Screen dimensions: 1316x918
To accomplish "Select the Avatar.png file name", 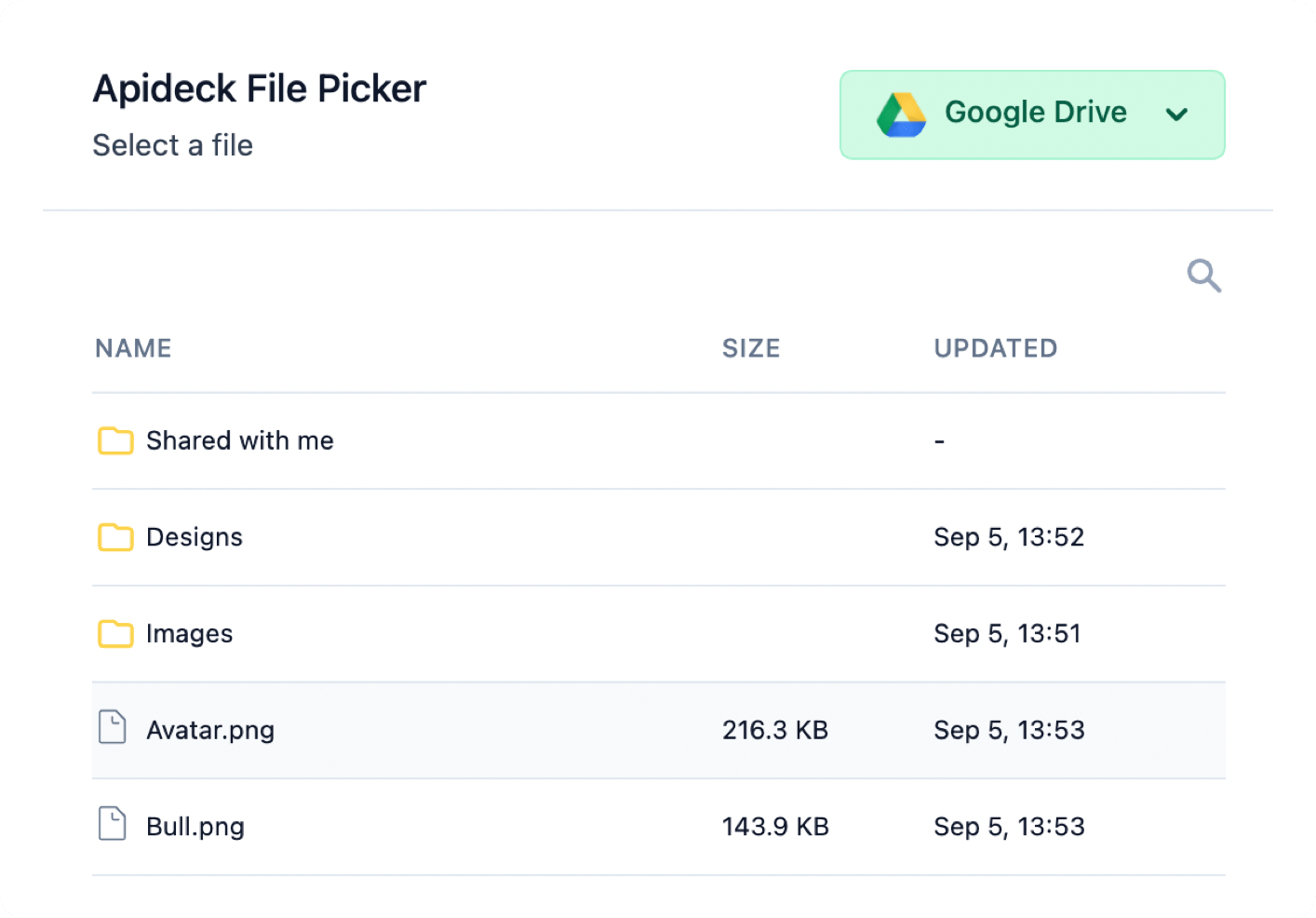I will 210,730.
